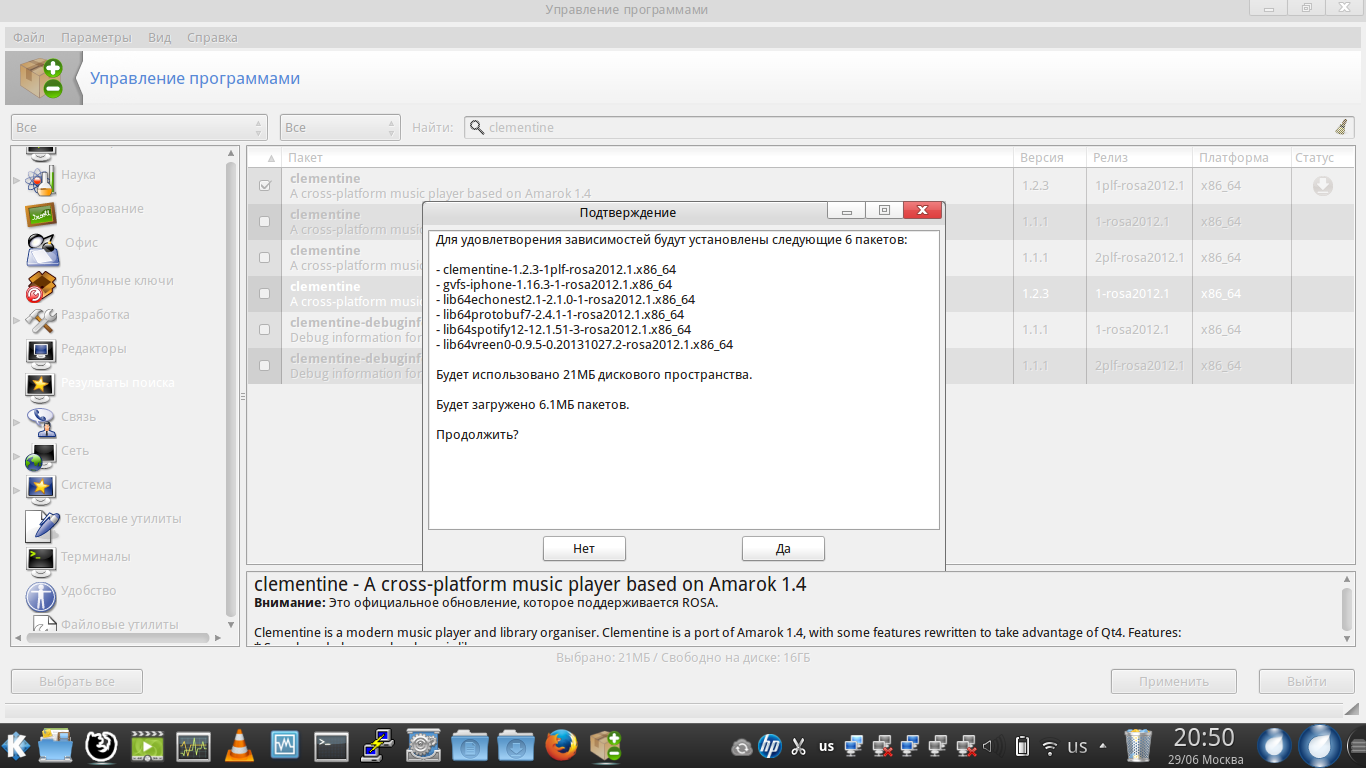The width and height of the screenshot is (1366, 768).
Task: Click the Выбрать все button
Action: 77,681
